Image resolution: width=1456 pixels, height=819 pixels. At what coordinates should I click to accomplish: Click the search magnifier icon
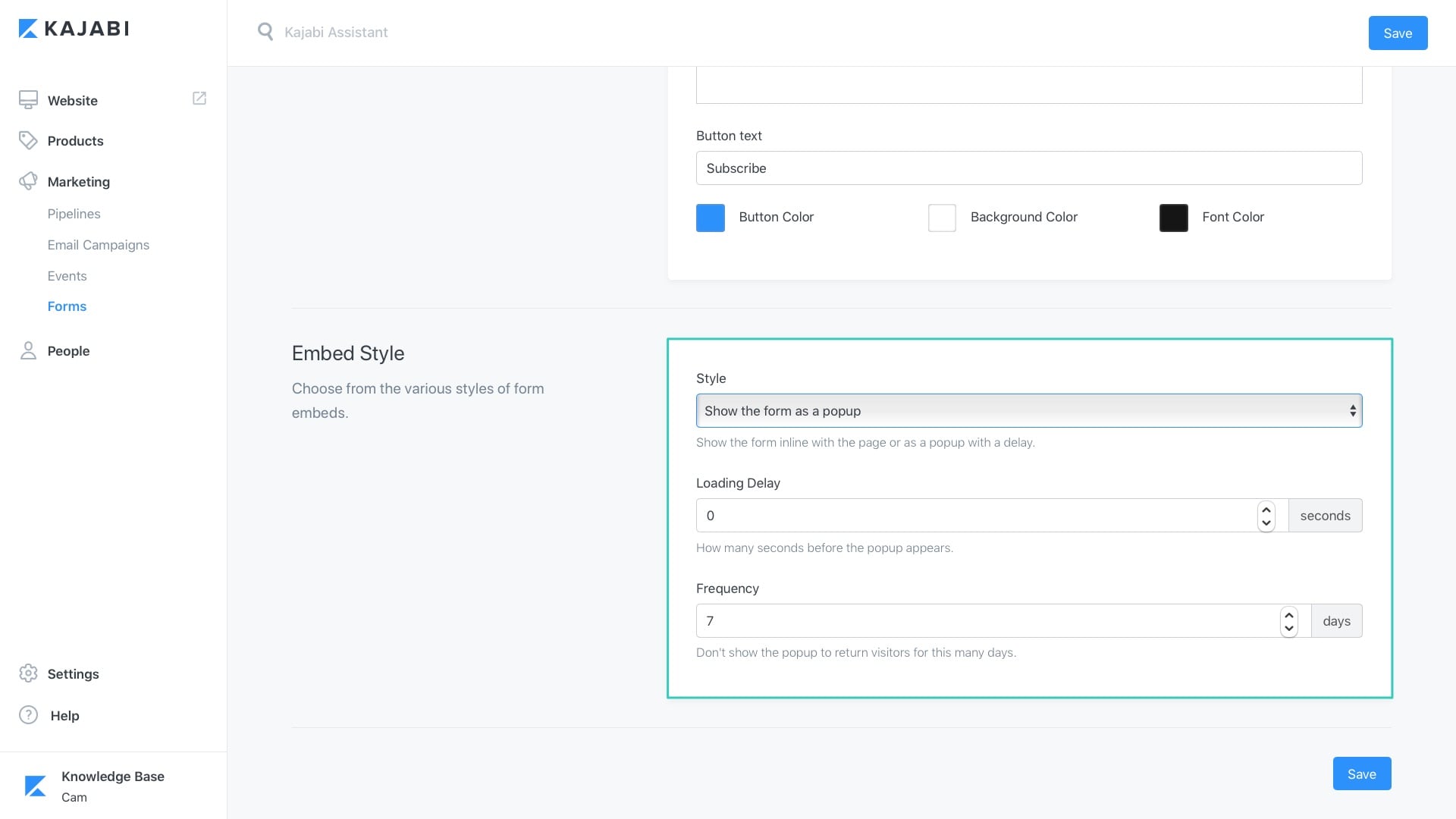[265, 32]
